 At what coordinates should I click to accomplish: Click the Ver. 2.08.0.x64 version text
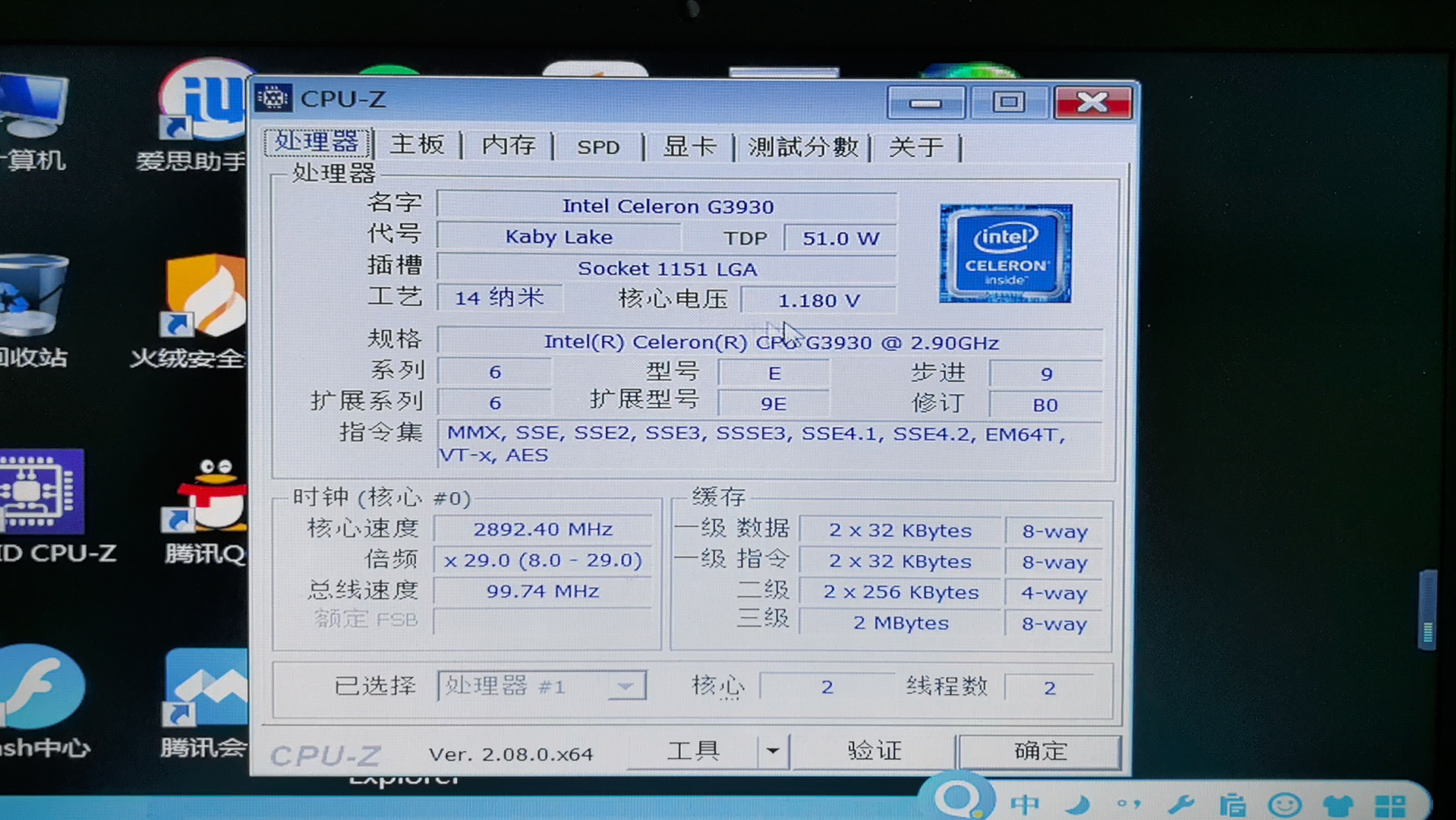tap(510, 754)
